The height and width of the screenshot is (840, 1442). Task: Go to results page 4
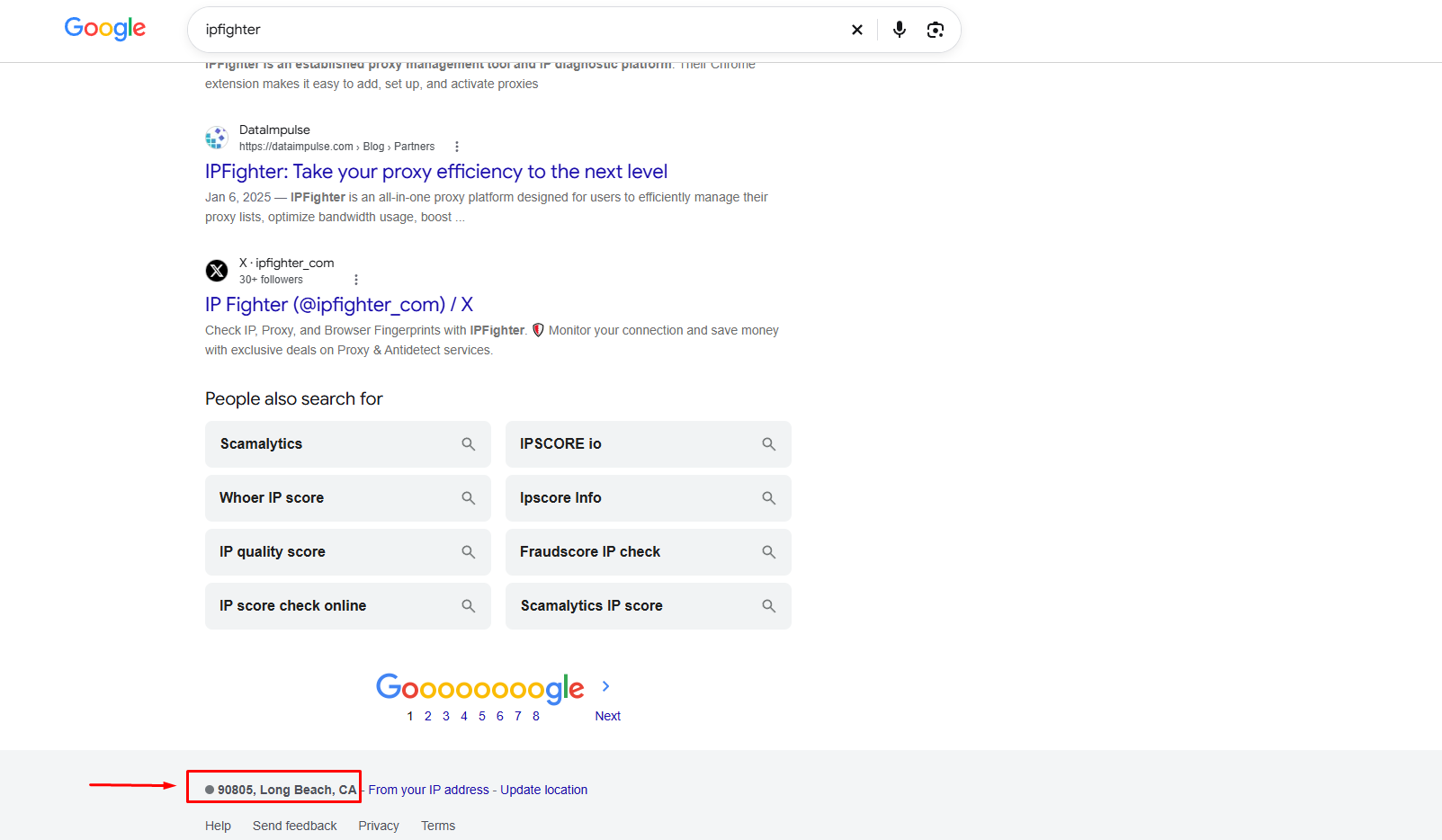(464, 716)
